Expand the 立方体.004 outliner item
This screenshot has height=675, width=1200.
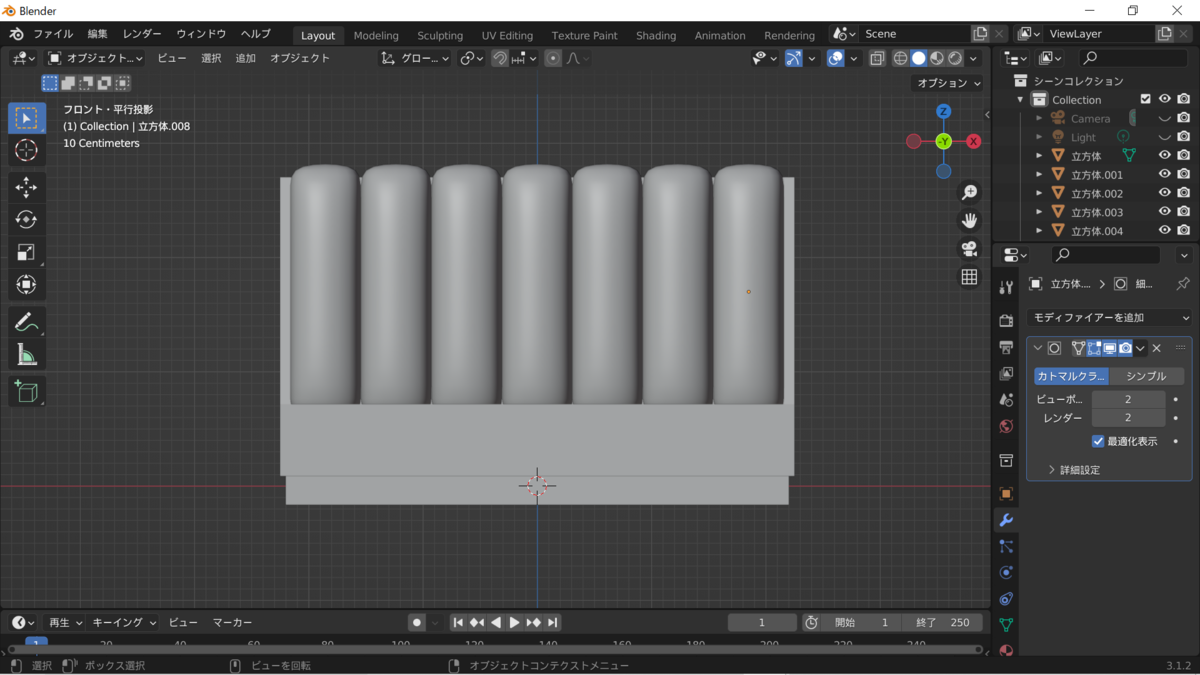tap(1039, 231)
